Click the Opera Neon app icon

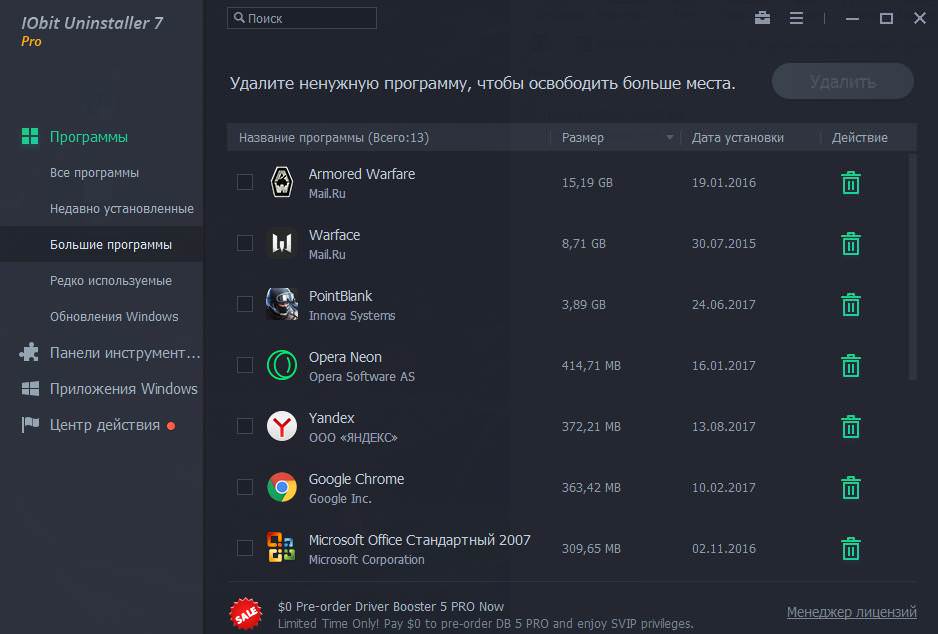[x=282, y=365]
